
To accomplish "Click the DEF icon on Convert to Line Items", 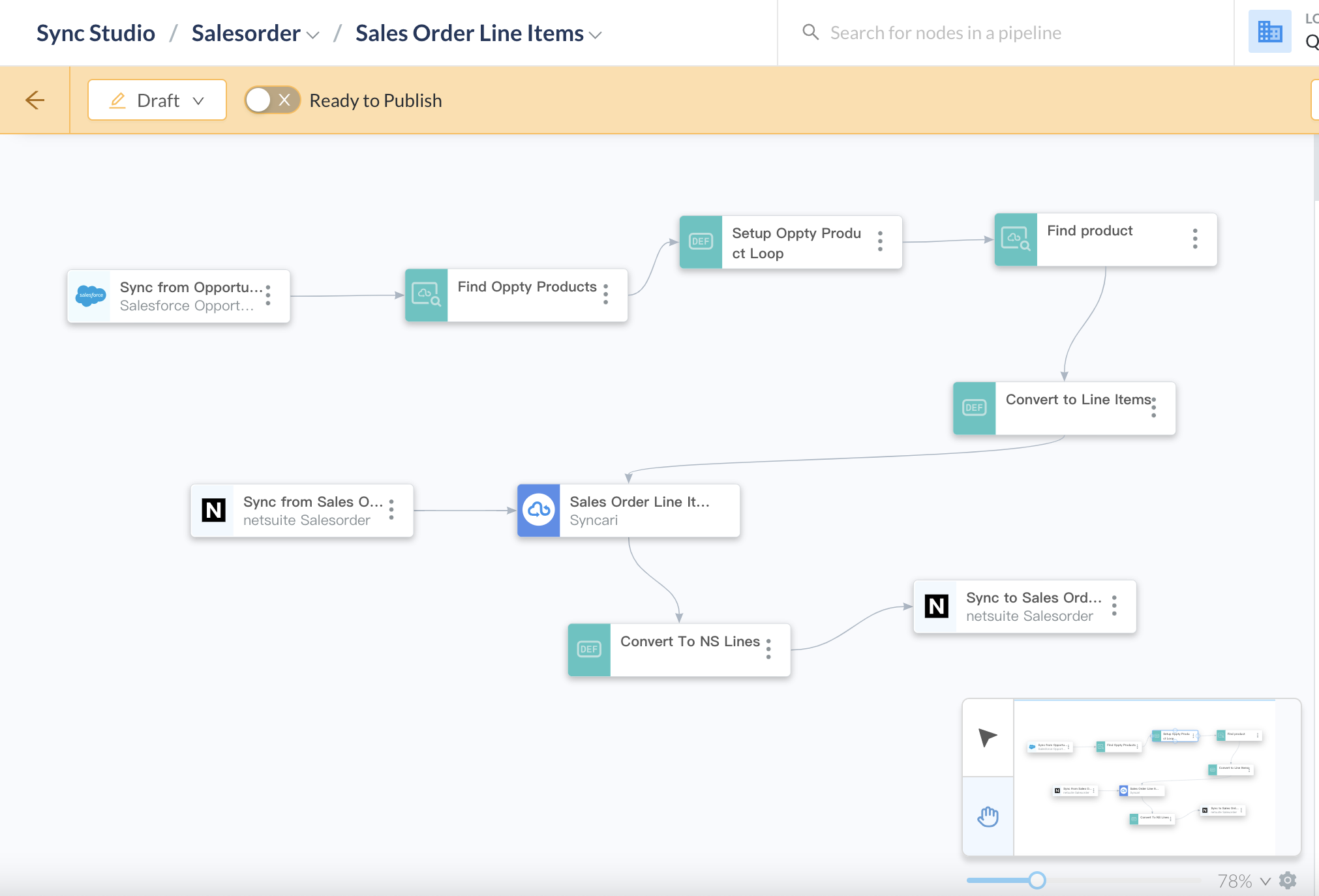I will [x=974, y=408].
